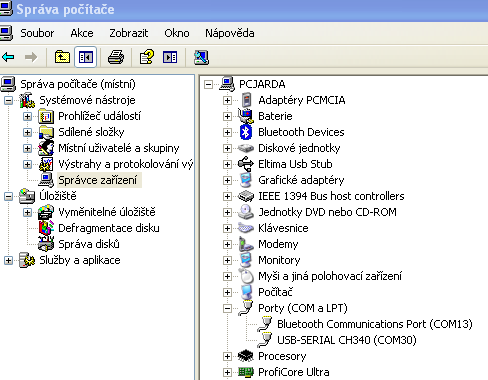Click the Sdílené složky folder icon
Screen dimensions: 488x380
point(46,132)
